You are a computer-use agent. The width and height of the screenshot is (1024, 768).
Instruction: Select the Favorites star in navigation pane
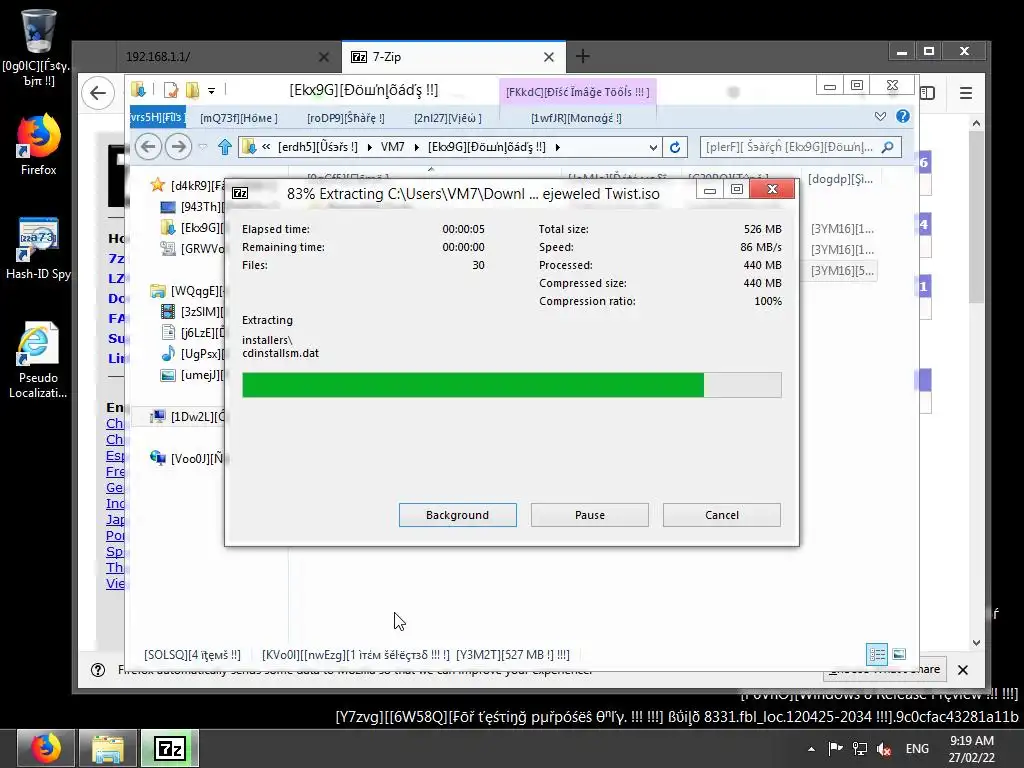pyautogui.click(x=157, y=185)
